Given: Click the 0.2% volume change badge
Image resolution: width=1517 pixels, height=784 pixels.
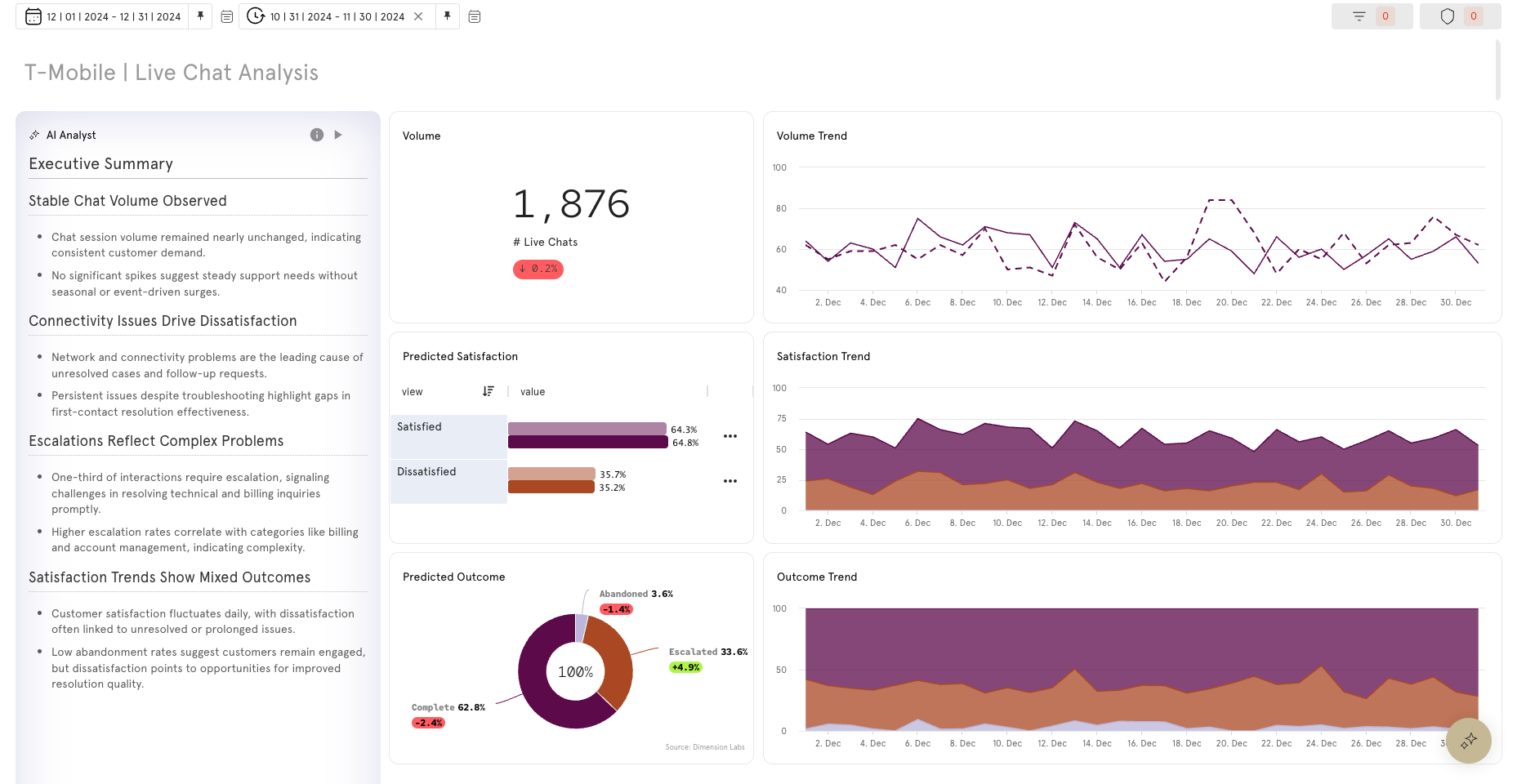Looking at the screenshot, I should click(x=538, y=269).
